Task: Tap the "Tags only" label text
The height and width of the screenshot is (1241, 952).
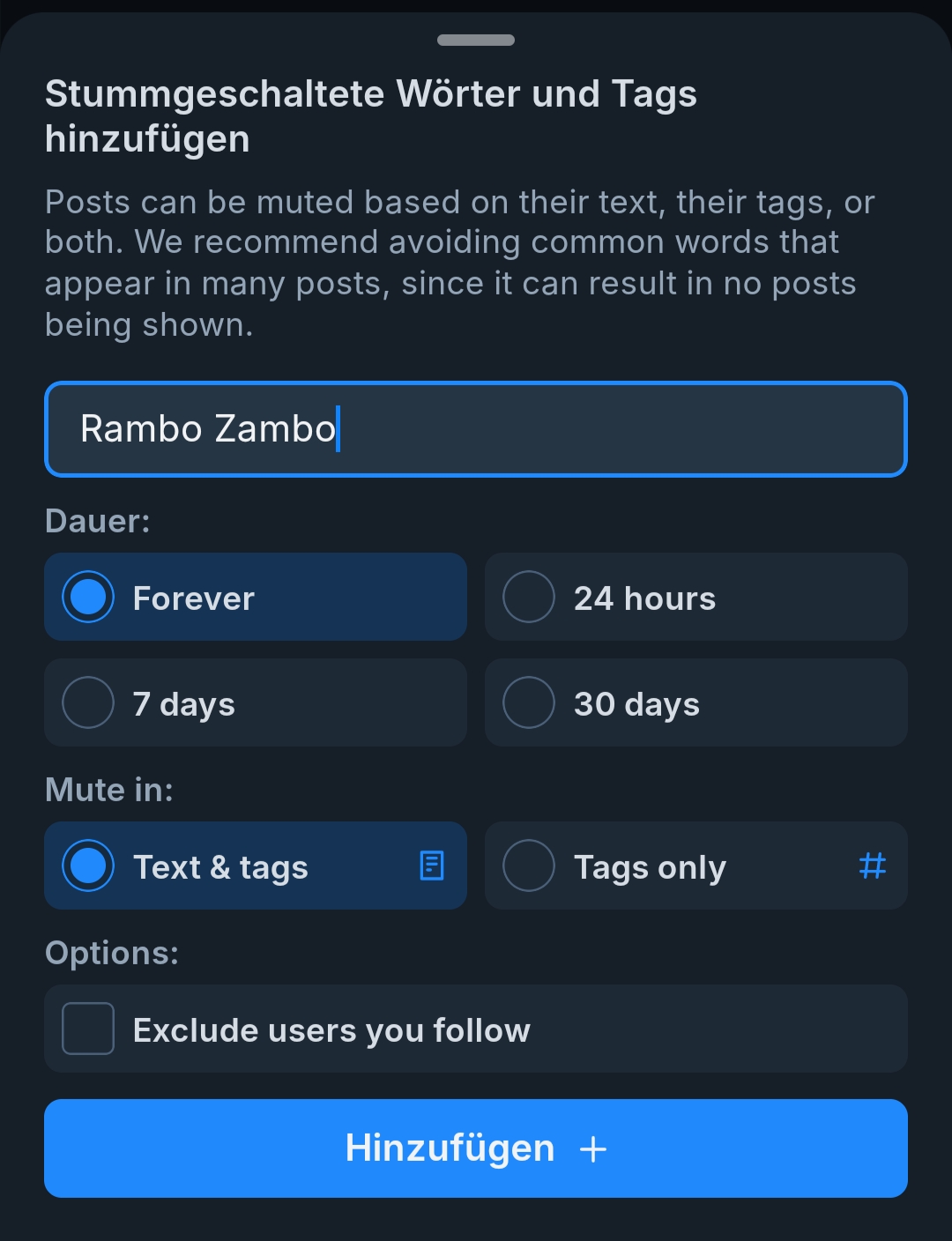Action: pos(650,868)
